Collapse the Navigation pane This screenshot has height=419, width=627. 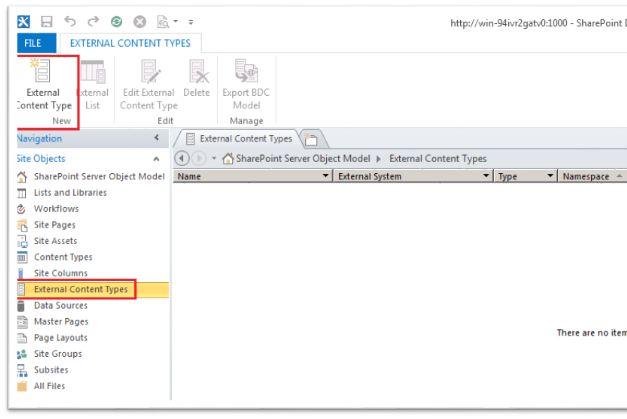click(x=157, y=138)
